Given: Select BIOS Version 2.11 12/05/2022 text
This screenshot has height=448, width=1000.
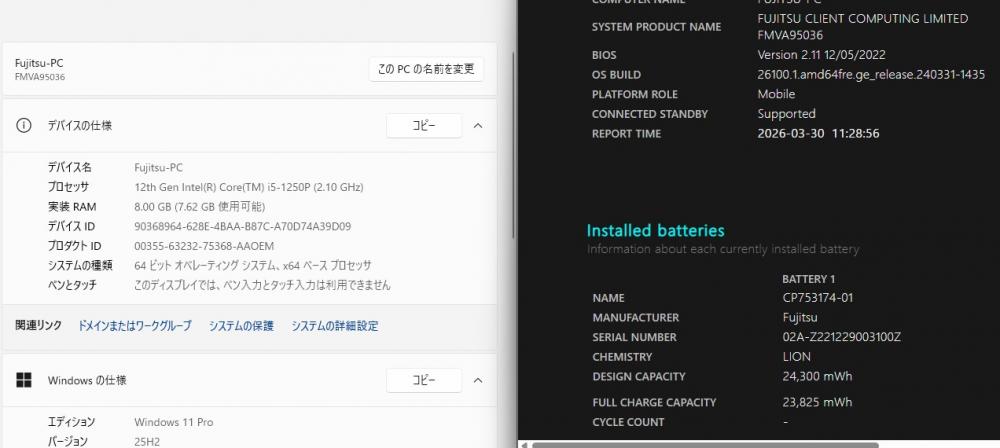Looking at the screenshot, I should click(x=821, y=55).
